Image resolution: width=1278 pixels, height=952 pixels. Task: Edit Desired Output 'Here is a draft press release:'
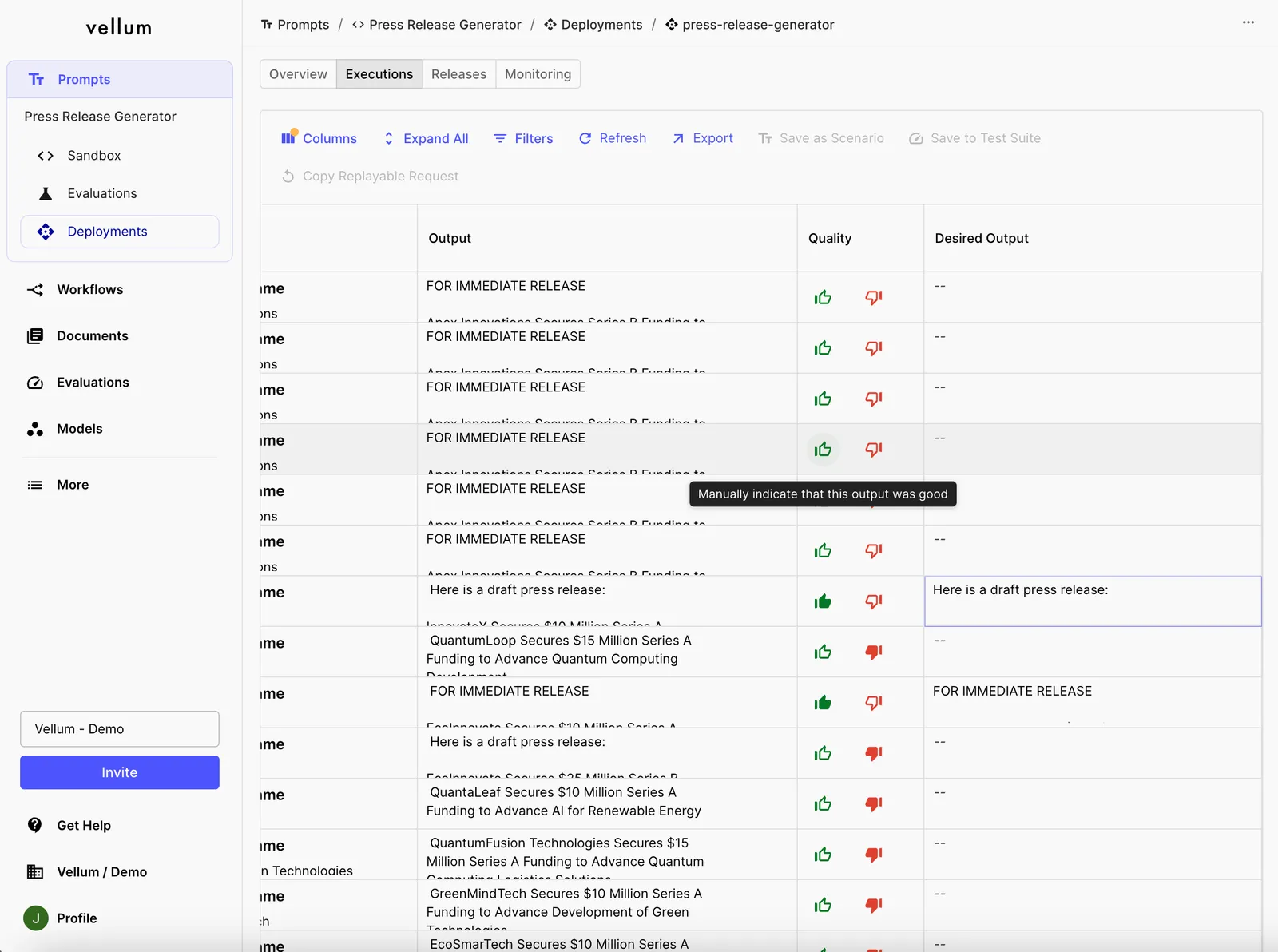pyautogui.click(x=1093, y=601)
